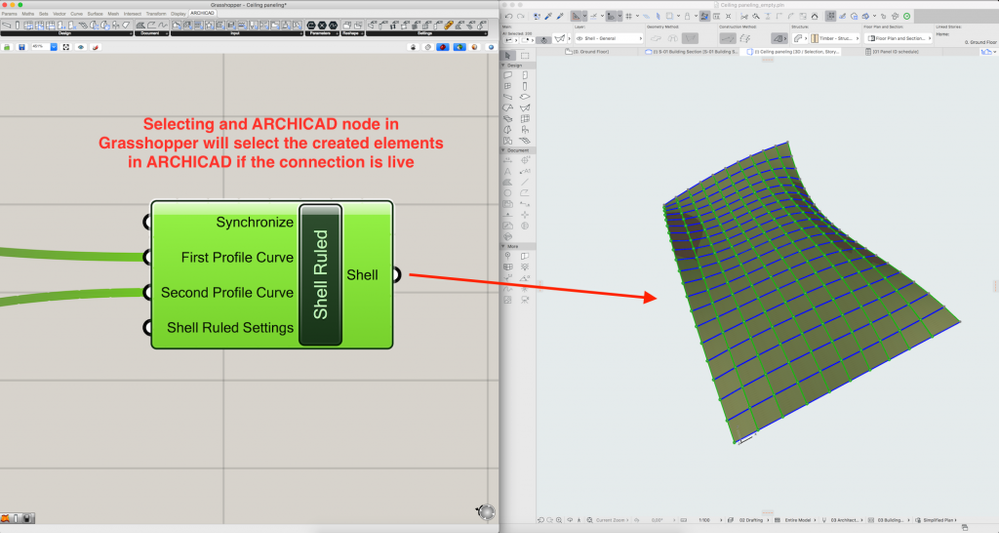Toggle selected-only preview in Grasshopper
This screenshot has height=533, width=999.
tap(459, 47)
